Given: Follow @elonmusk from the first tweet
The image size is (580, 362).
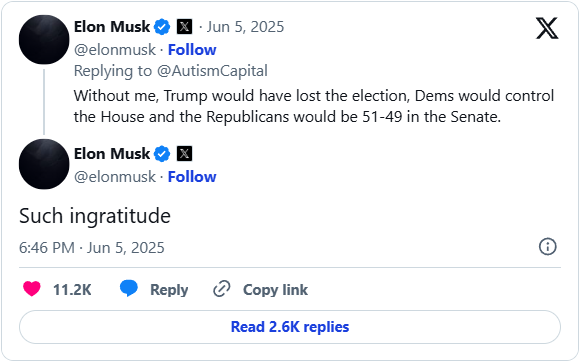Looking at the screenshot, I should click(x=192, y=50).
